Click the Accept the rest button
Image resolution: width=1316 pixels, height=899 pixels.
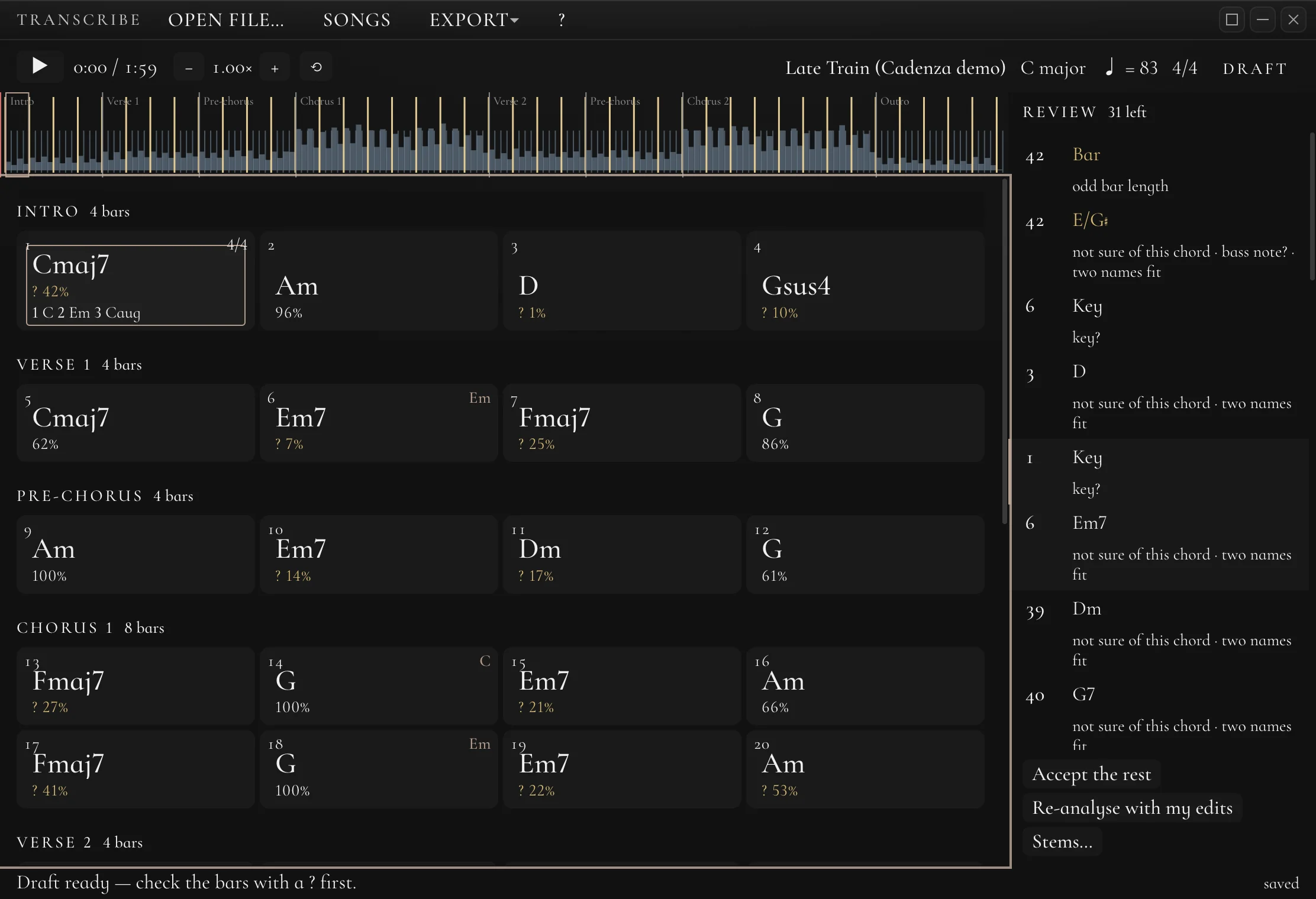pos(1092,774)
